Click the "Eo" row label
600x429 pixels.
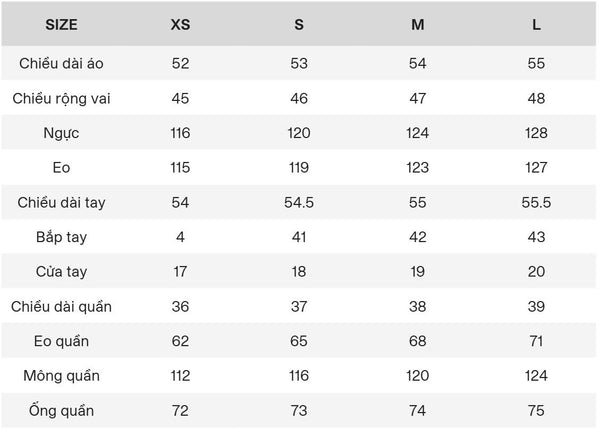point(61,168)
